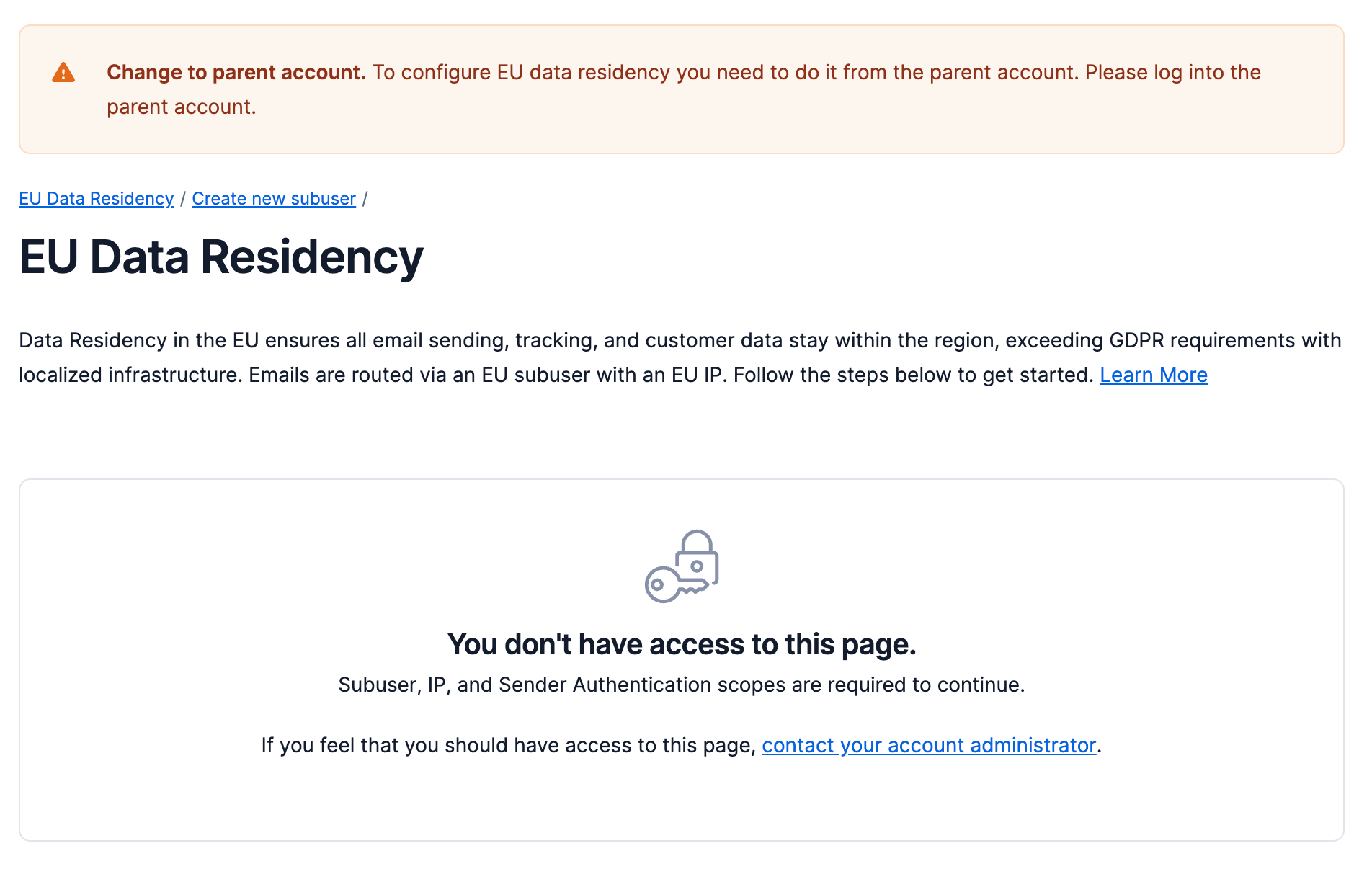Screen dimensions: 1372x882
Task: Select the 'You don't have access' heading
Action: [682, 644]
